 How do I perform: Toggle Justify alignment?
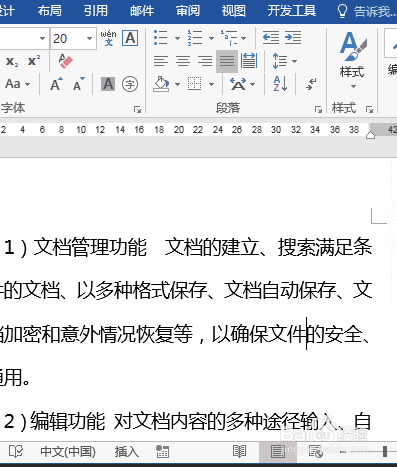227,61
